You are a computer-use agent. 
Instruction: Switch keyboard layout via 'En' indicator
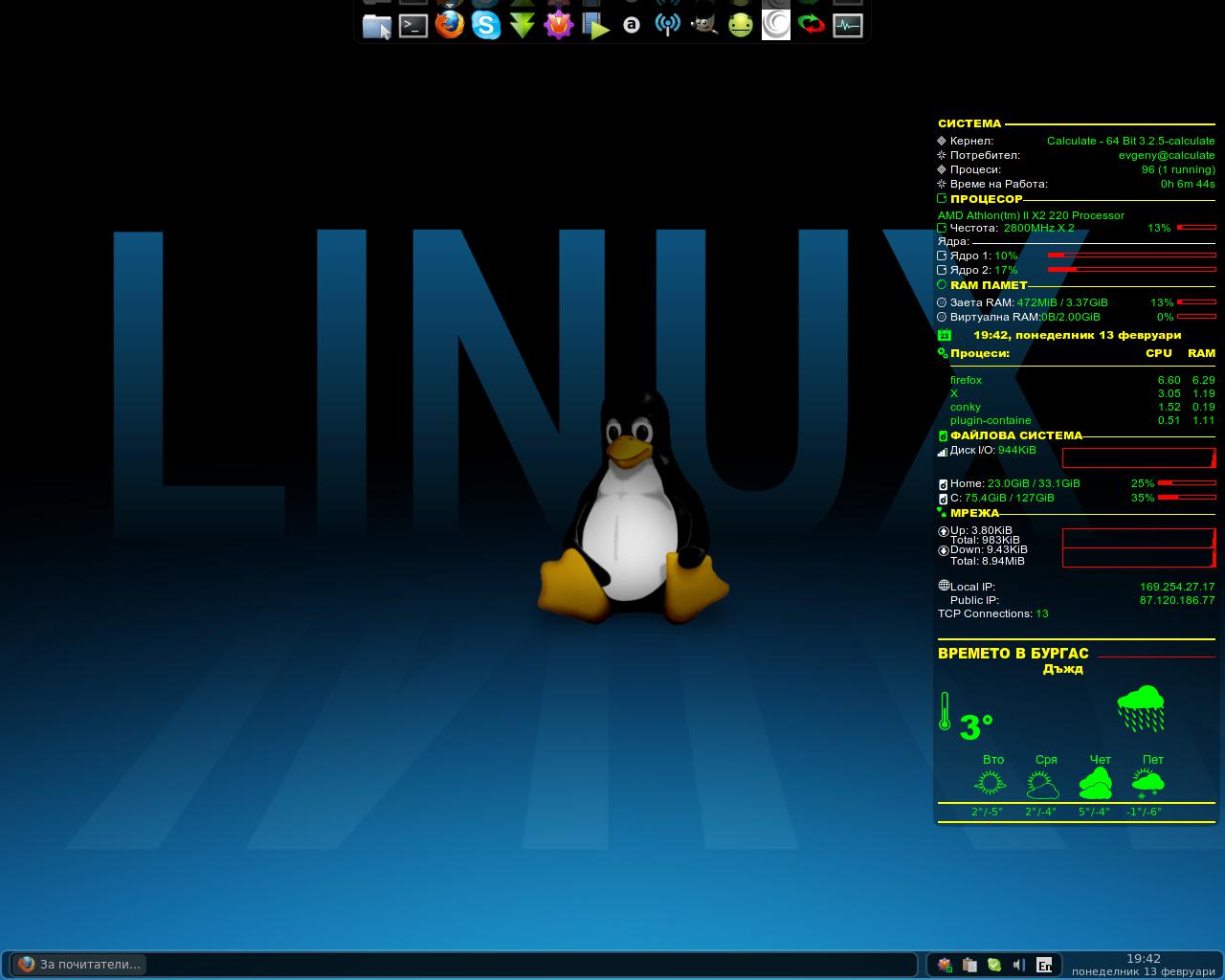click(1044, 965)
